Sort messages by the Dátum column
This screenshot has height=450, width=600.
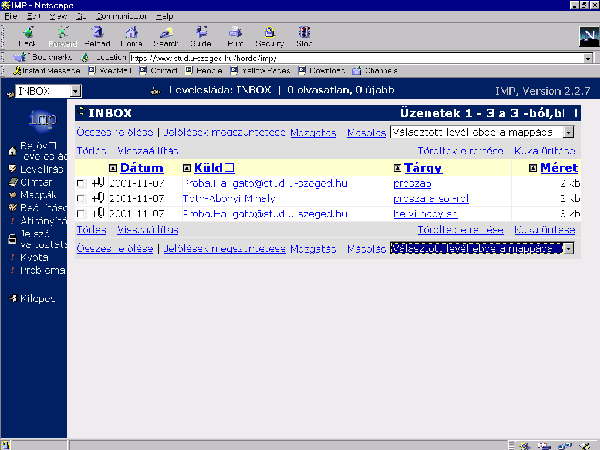pyautogui.click(x=141, y=168)
